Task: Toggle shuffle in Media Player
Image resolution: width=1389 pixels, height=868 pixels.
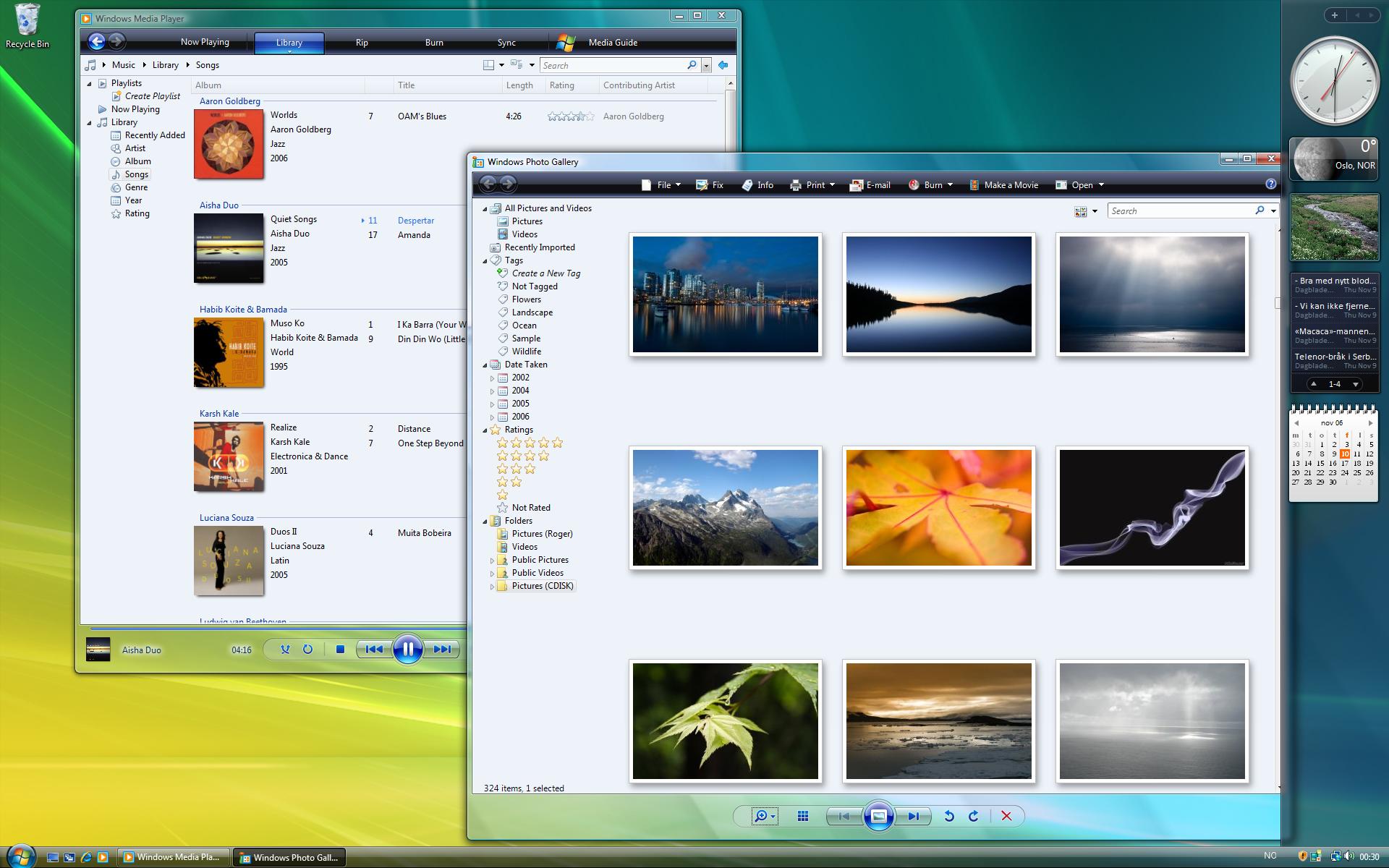Action: point(285,650)
